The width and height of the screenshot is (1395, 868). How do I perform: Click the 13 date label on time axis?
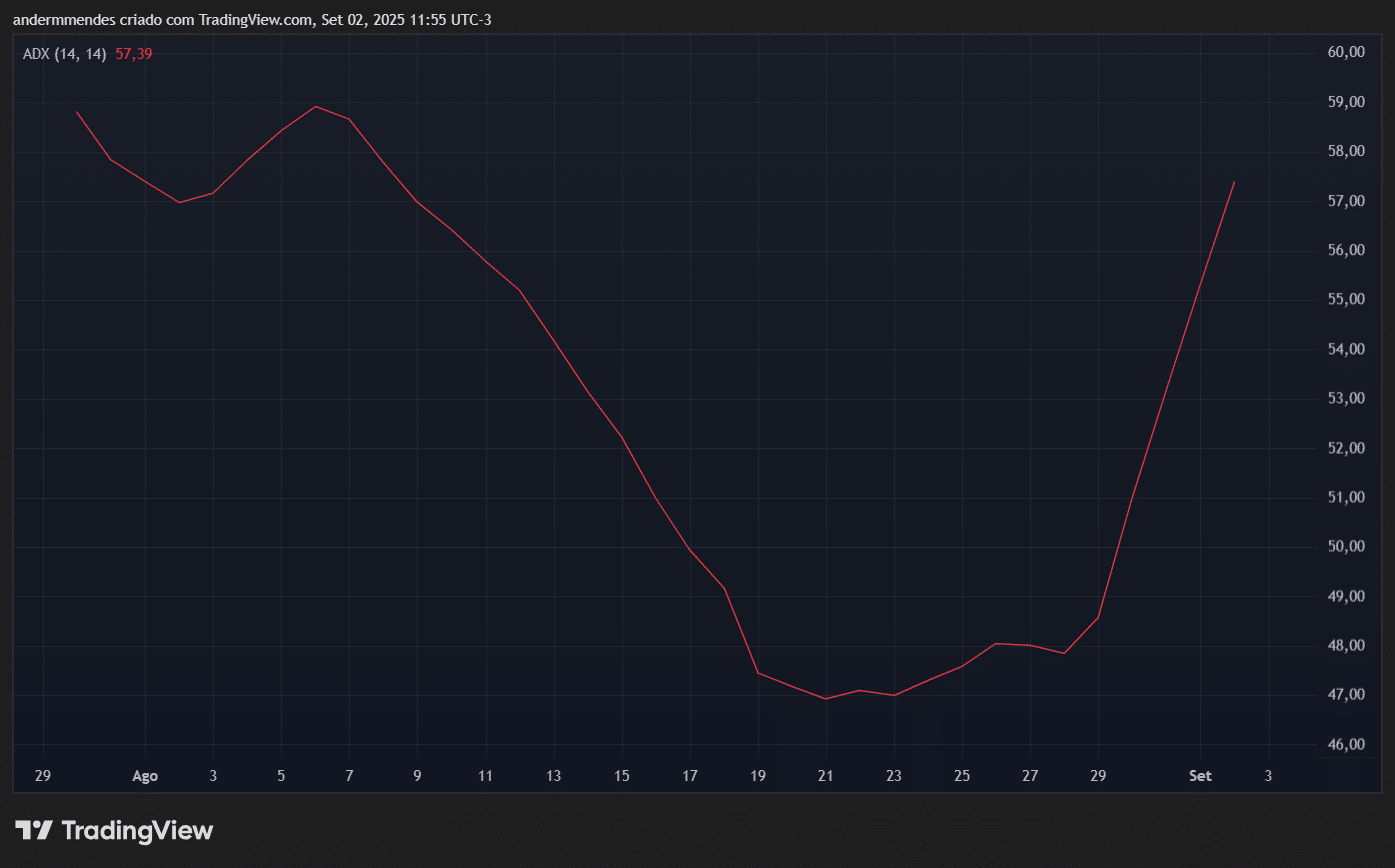coord(553,775)
